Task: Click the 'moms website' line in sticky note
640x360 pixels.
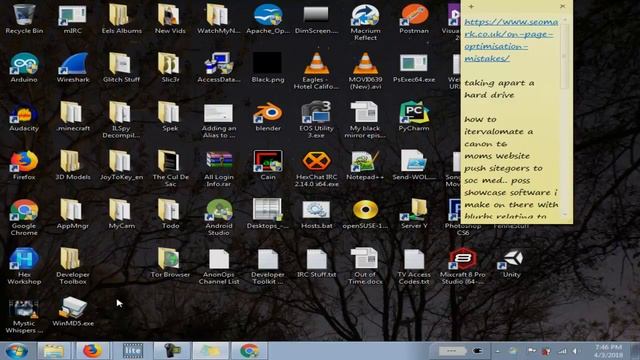Action: coord(497,156)
